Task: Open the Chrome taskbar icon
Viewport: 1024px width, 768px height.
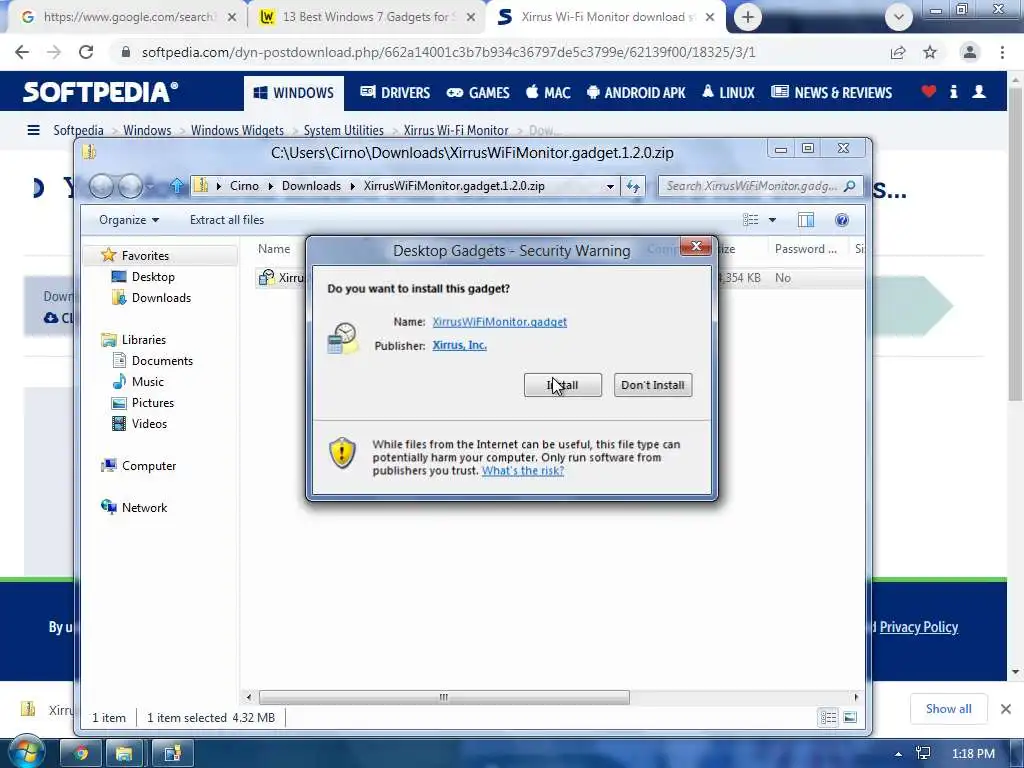Action: [x=80, y=754]
